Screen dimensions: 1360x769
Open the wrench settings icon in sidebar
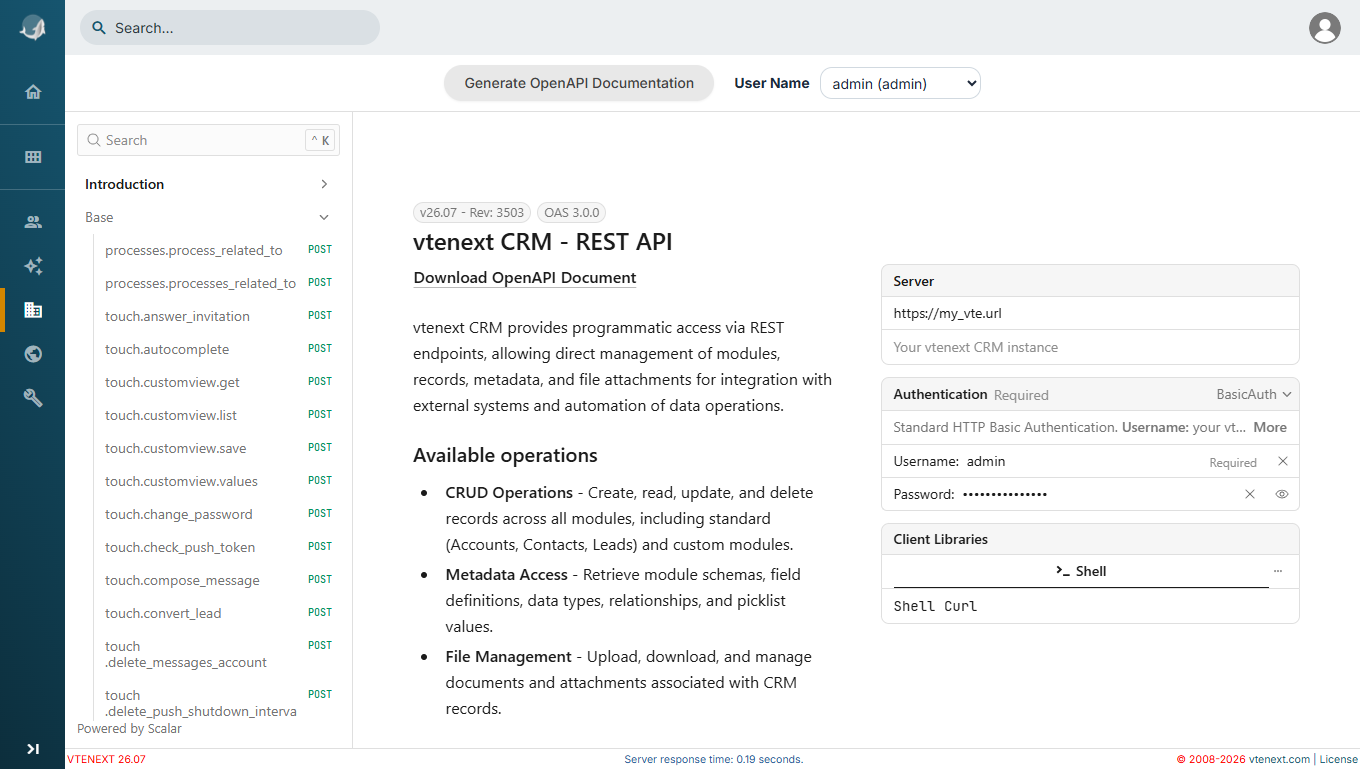click(x=33, y=398)
